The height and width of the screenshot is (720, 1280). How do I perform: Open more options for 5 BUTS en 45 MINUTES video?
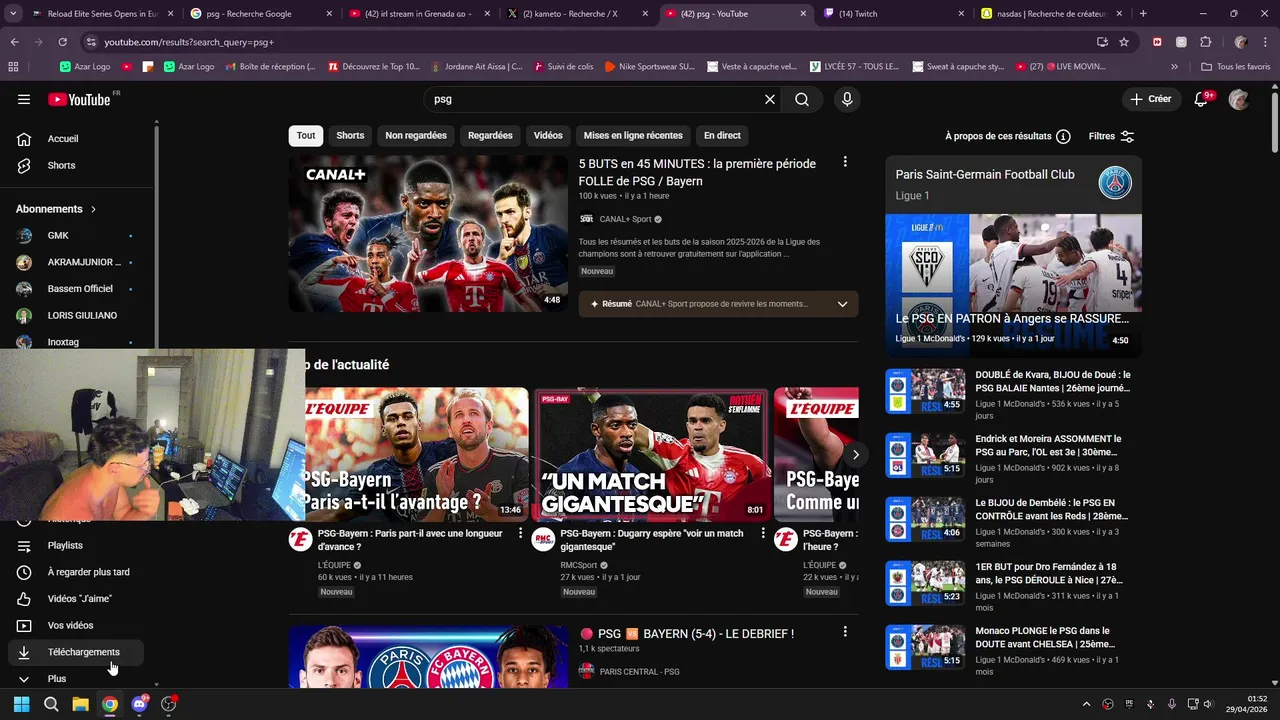click(x=845, y=162)
